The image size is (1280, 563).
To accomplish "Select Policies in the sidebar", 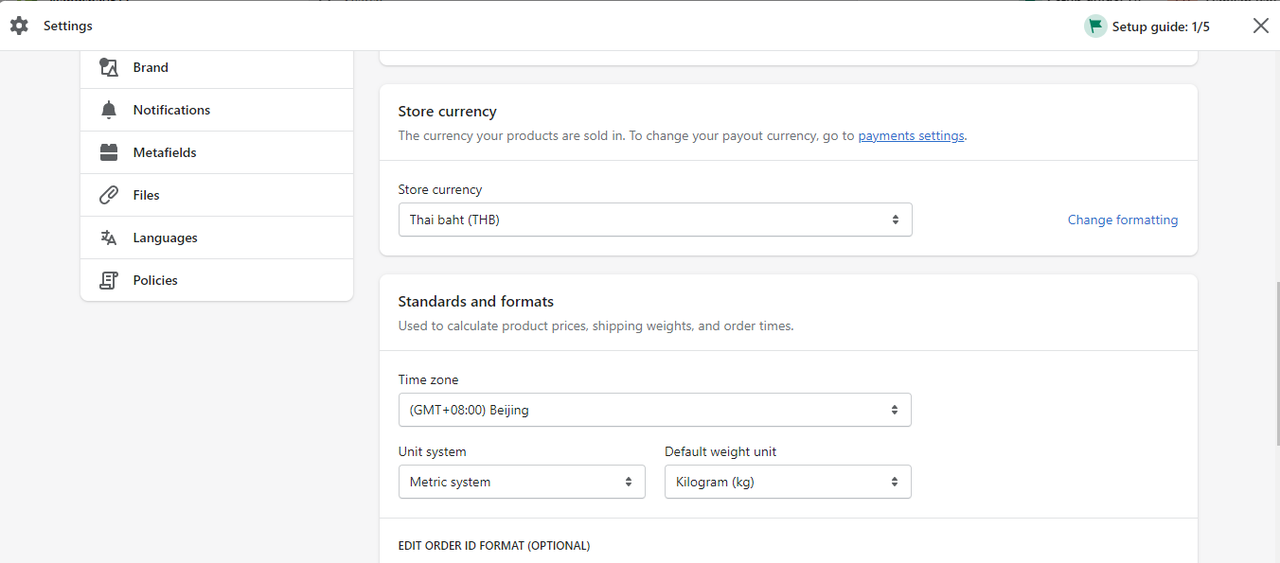I will tap(217, 280).
